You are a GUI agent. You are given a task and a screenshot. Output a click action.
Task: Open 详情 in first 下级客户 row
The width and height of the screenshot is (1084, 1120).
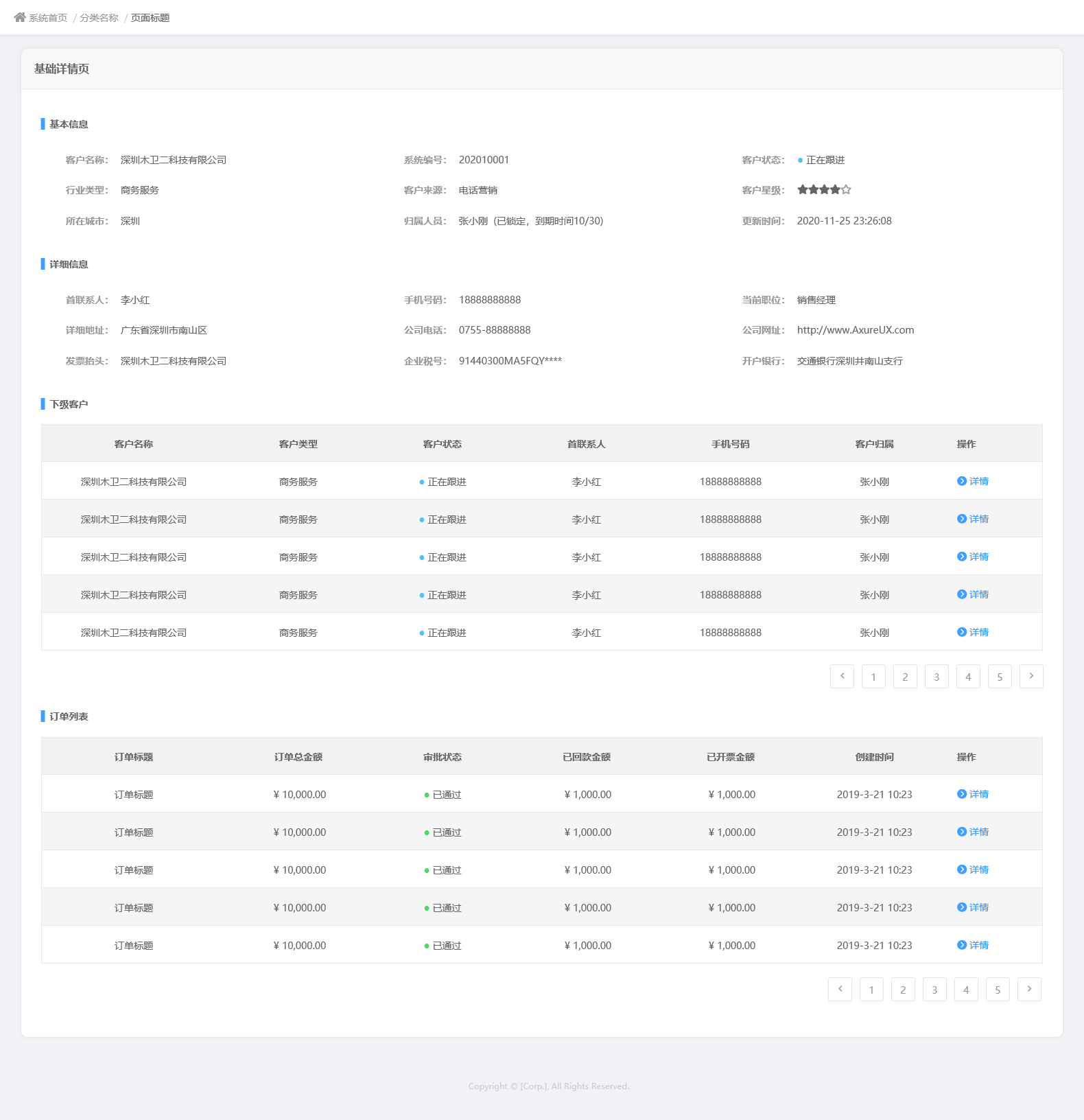[x=973, y=481]
